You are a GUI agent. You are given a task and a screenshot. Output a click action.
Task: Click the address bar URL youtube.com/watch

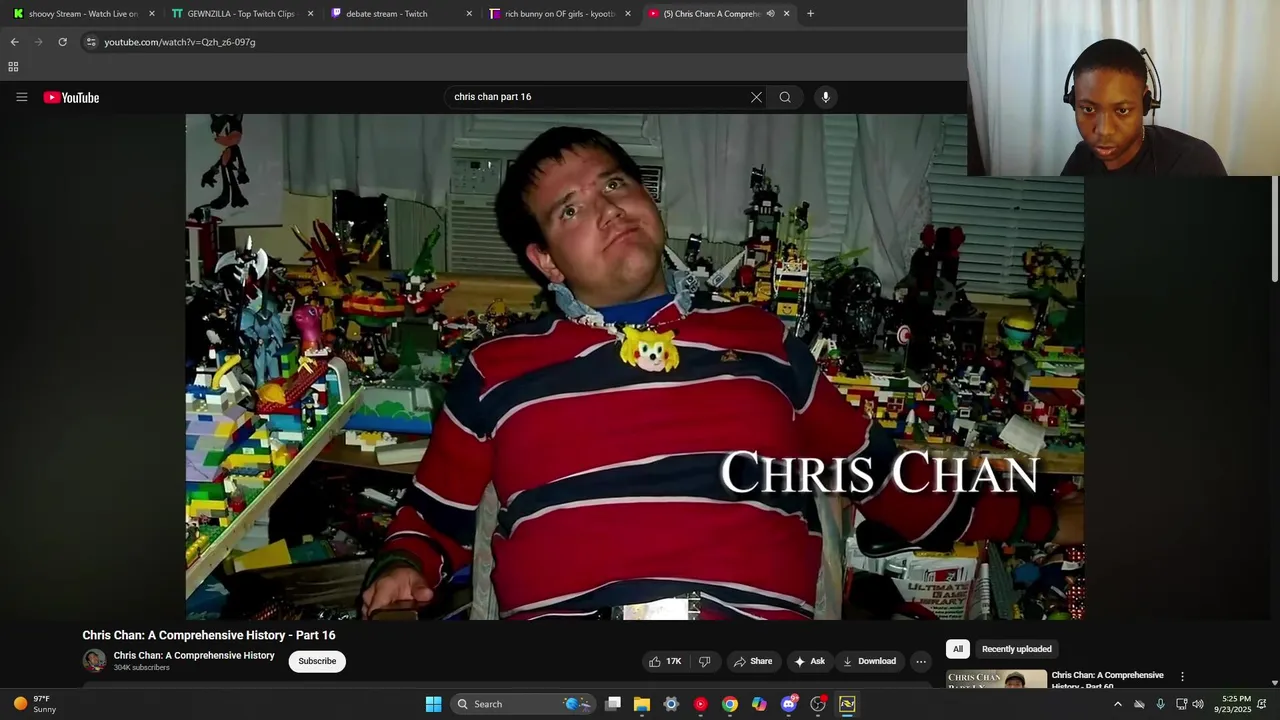180,42
